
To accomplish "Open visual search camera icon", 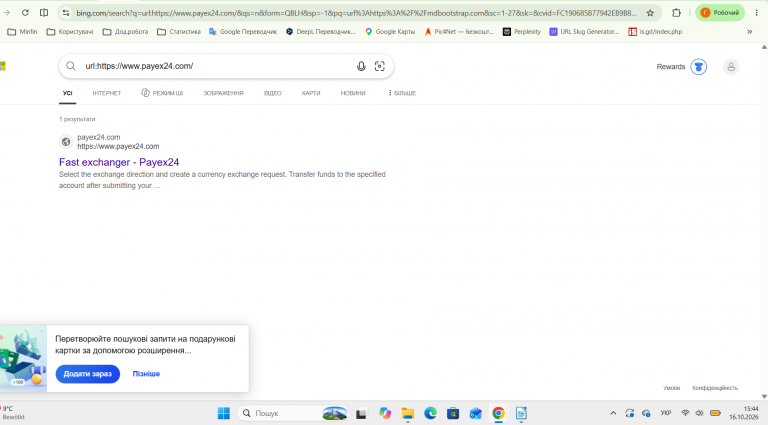I will (x=380, y=66).
